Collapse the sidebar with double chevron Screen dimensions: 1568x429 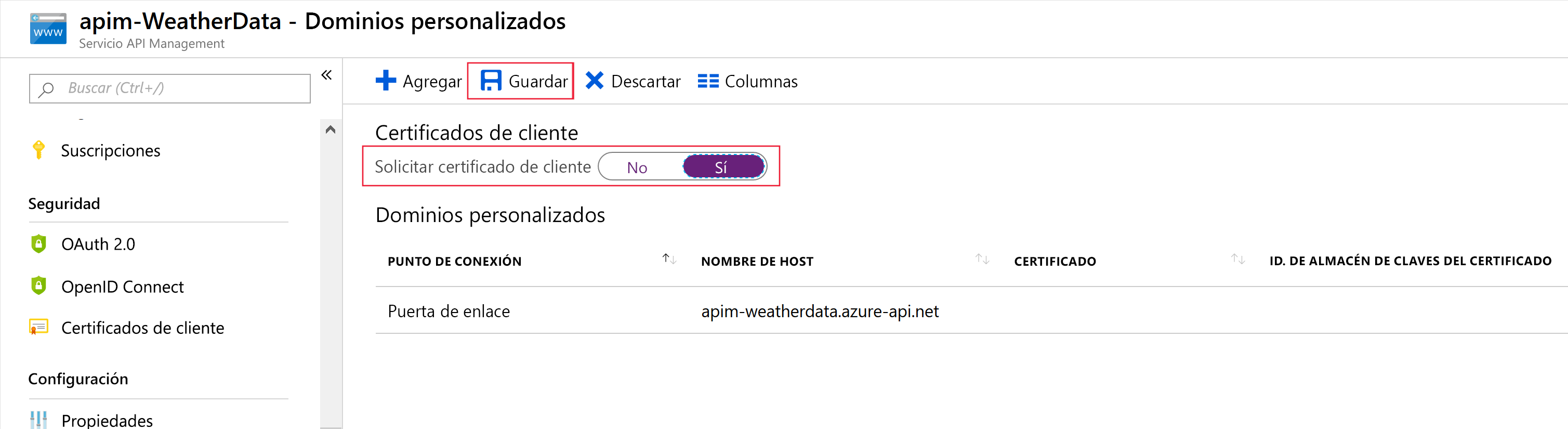(x=327, y=75)
